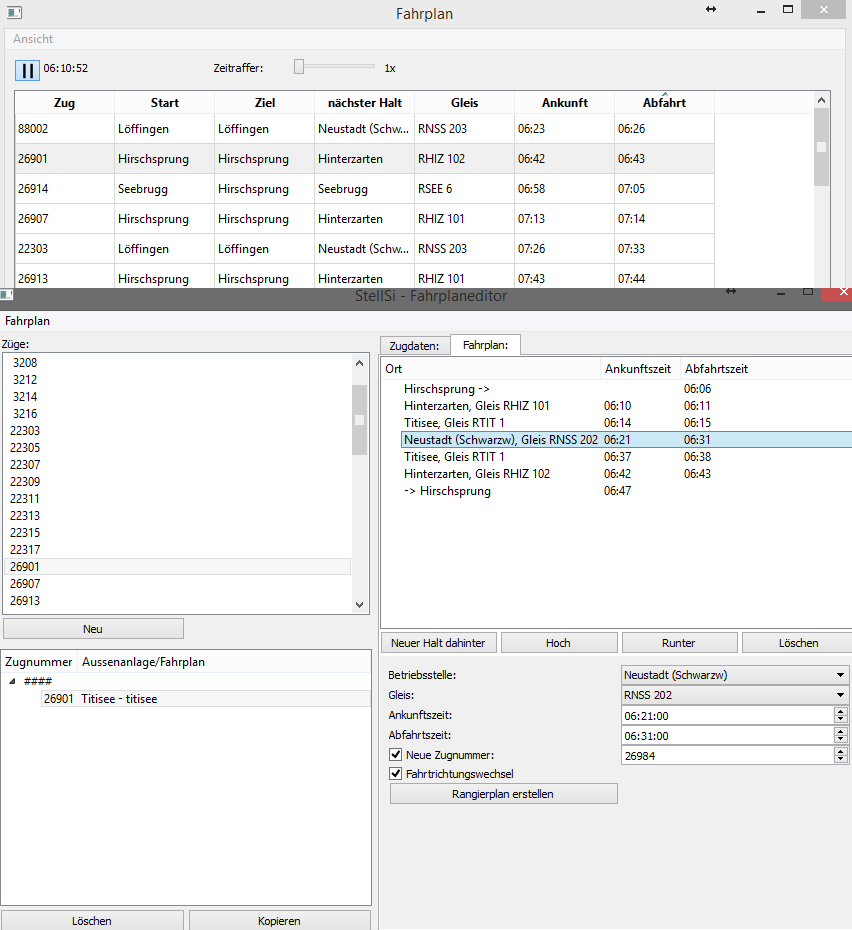Image resolution: width=852 pixels, height=930 pixels.
Task: Select train 26907 in Züge list
Action: point(178,584)
